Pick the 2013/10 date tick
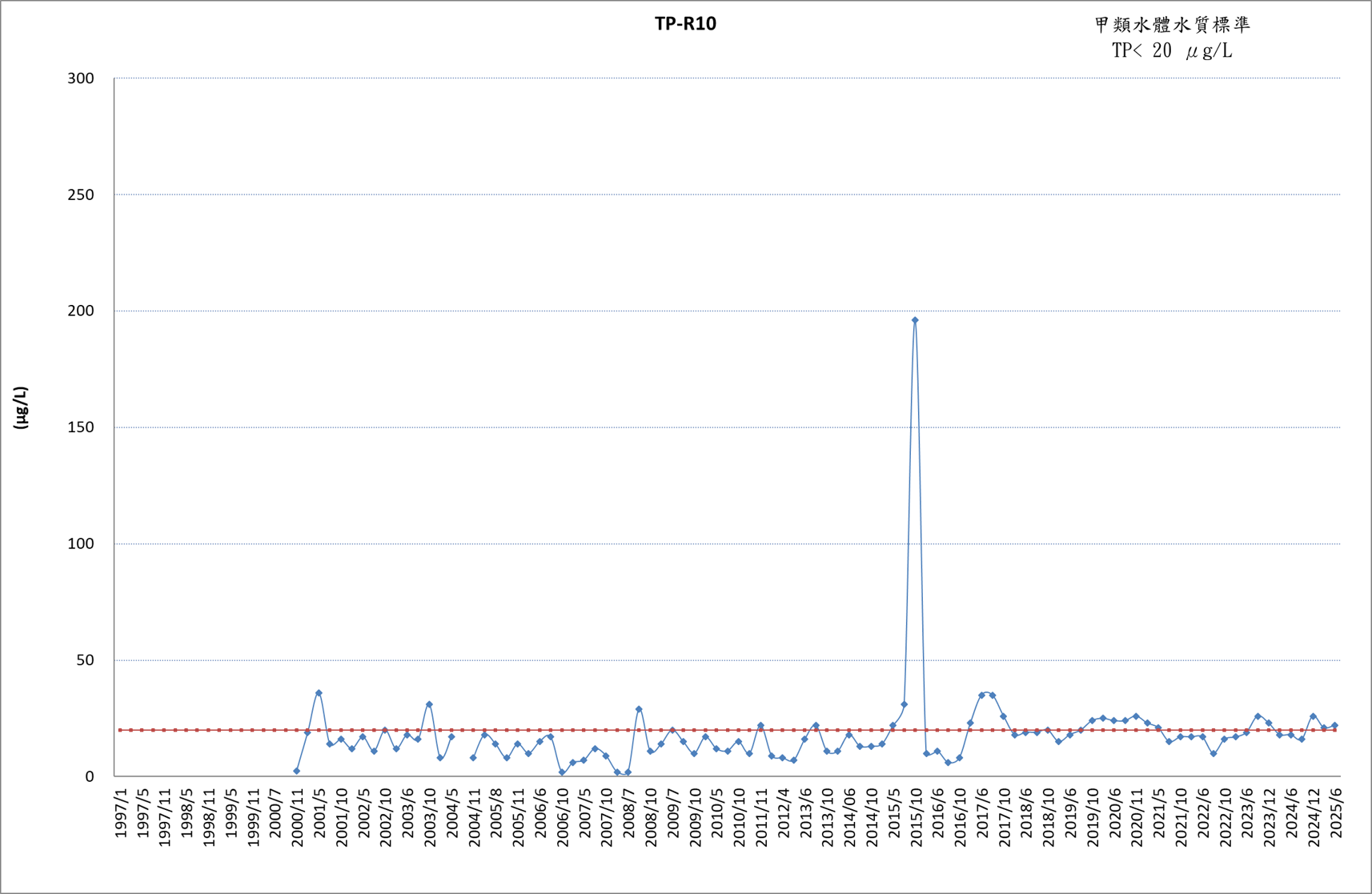Image resolution: width=1372 pixels, height=894 pixels. [828, 817]
